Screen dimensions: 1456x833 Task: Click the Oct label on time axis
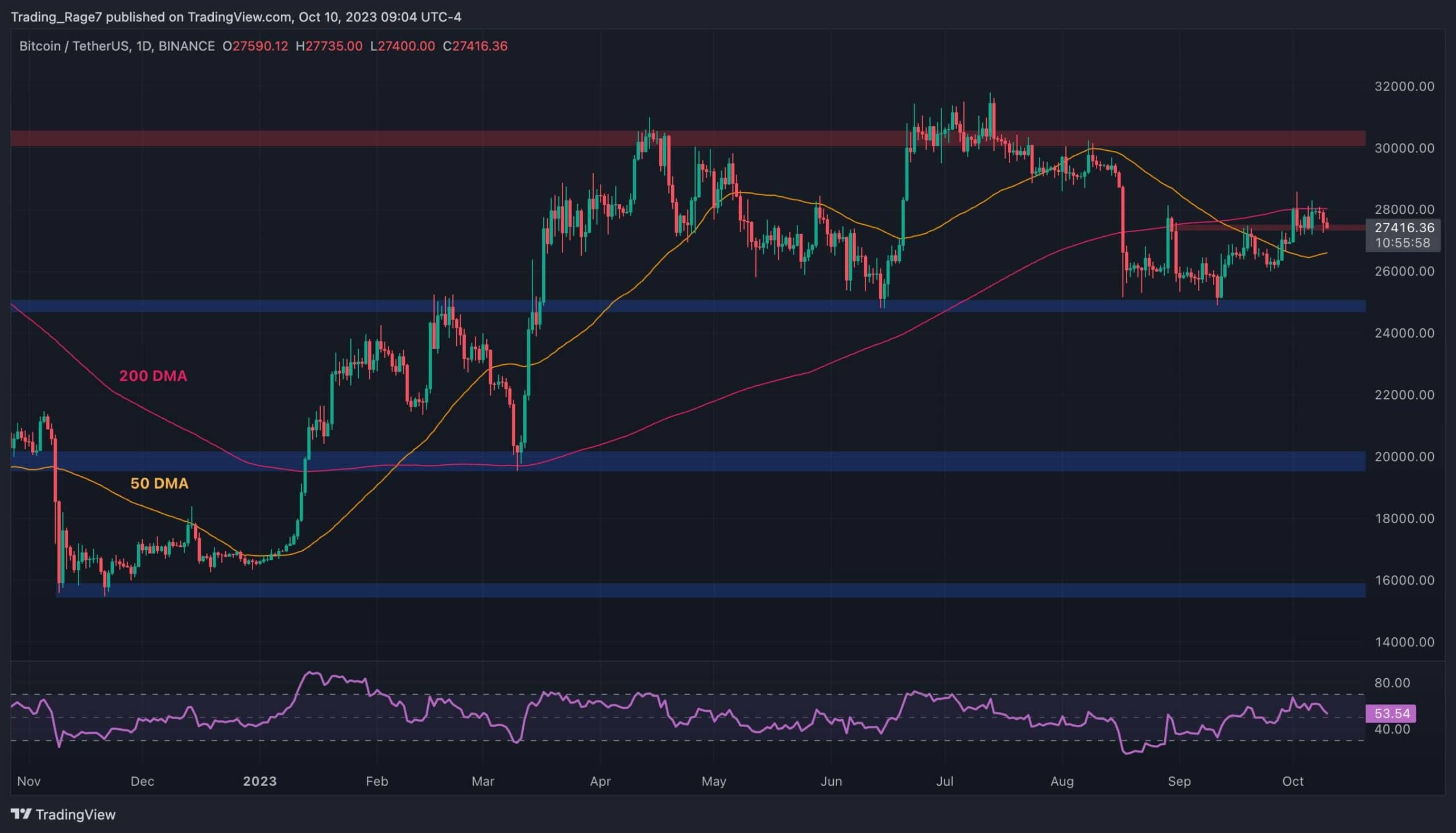coord(1292,781)
